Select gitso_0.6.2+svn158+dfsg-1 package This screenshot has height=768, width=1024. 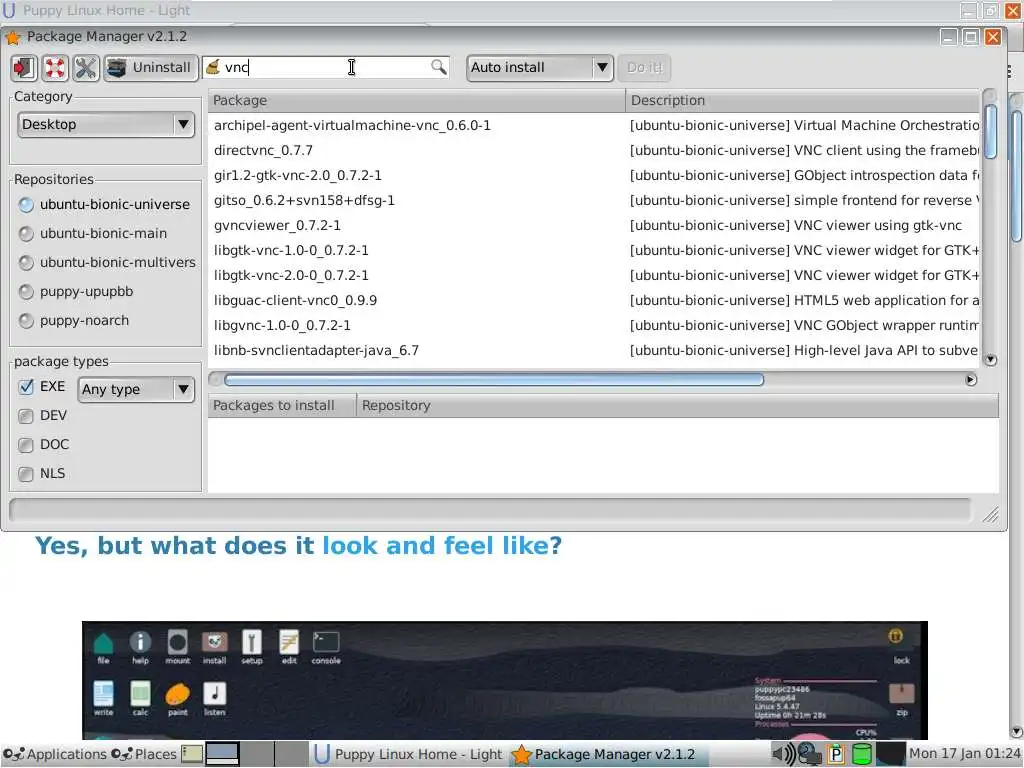coord(594,200)
